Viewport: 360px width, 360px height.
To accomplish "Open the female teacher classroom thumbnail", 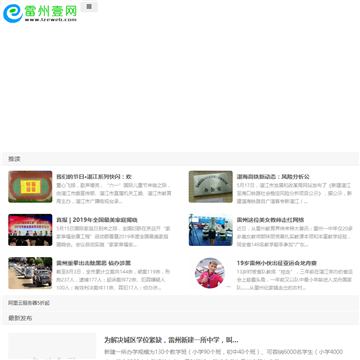I will [211, 230].
